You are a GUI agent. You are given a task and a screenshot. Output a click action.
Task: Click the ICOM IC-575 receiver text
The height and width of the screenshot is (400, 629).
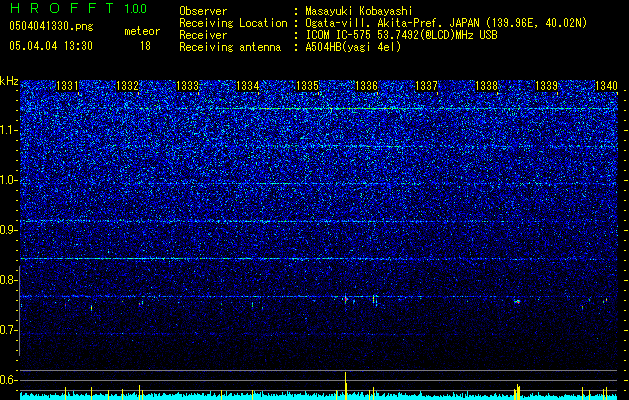(401, 35)
